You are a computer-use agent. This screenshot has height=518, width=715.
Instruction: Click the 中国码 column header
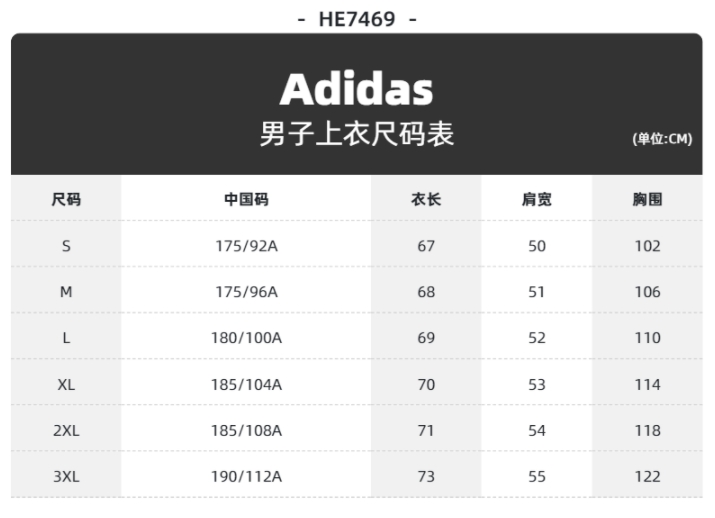click(246, 199)
